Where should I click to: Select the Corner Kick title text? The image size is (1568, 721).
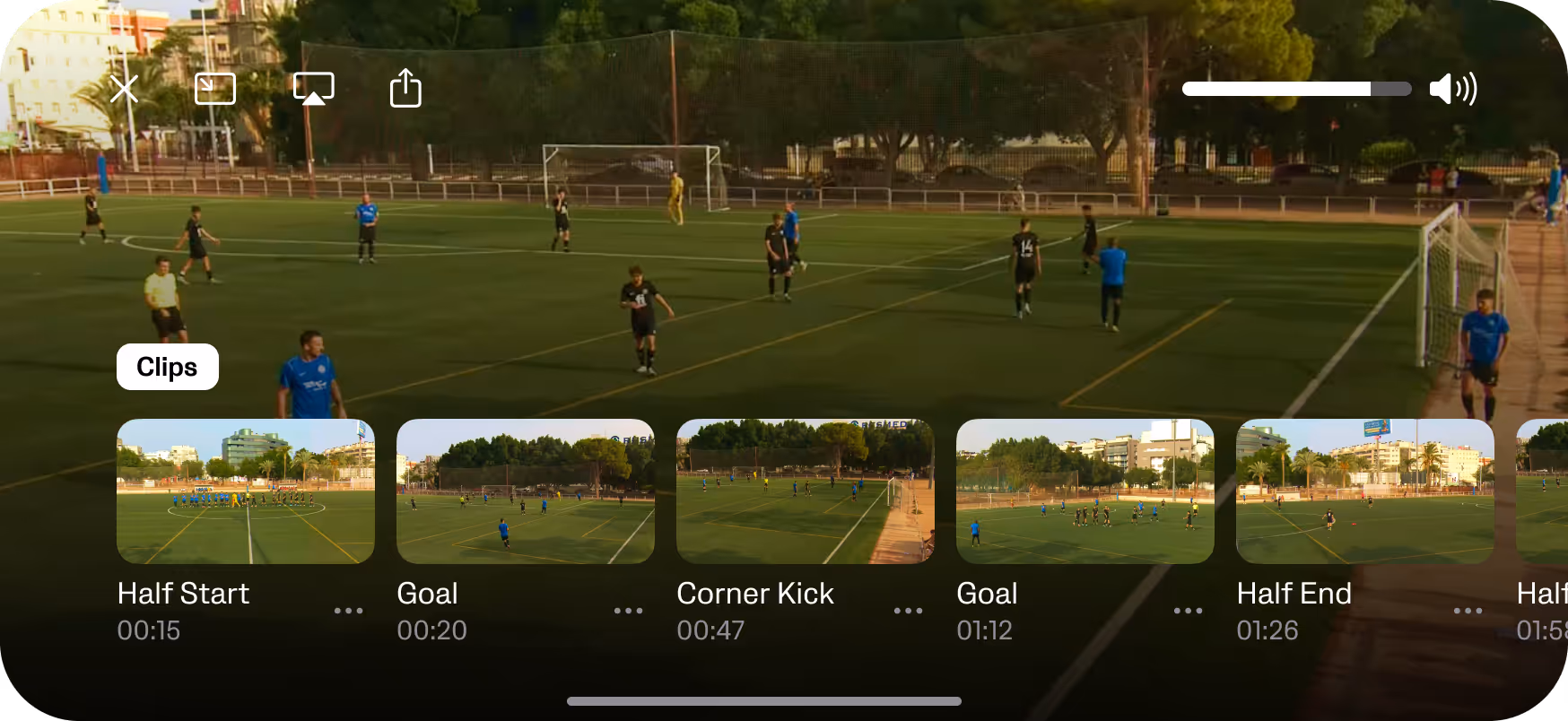(x=755, y=594)
